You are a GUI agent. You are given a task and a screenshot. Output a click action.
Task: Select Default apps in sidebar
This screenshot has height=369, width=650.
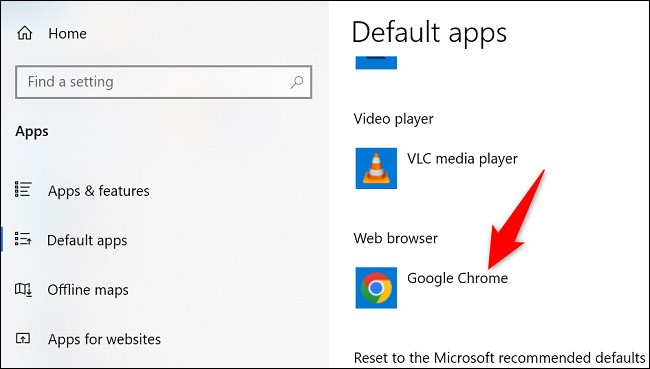pyautogui.click(x=87, y=240)
